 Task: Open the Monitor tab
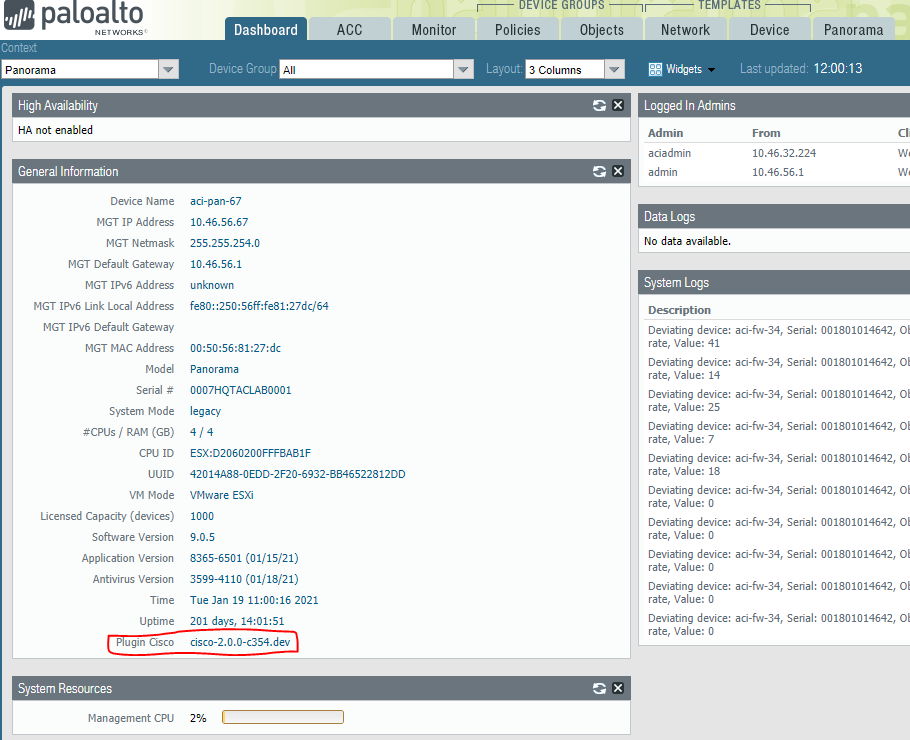pyautogui.click(x=434, y=29)
